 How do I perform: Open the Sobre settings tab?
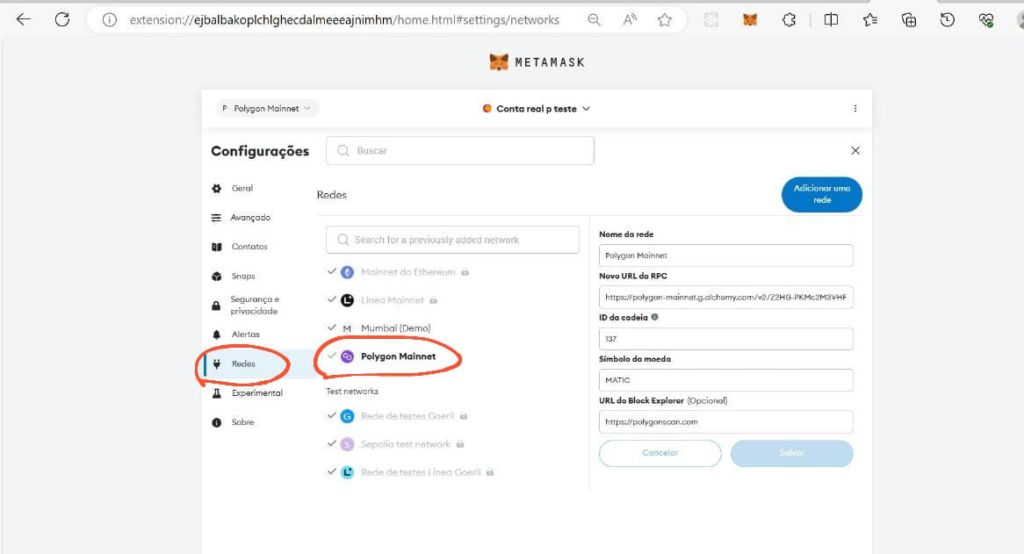pyautogui.click(x=242, y=423)
